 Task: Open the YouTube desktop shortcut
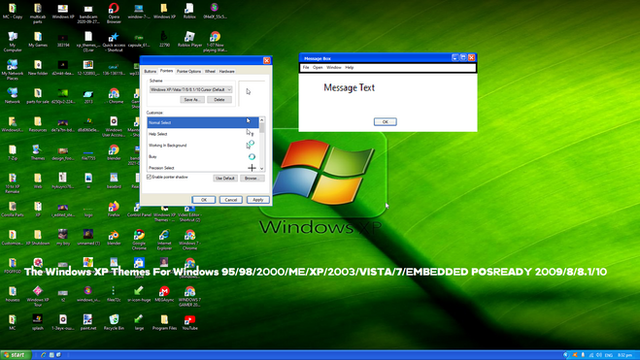coord(190,322)
